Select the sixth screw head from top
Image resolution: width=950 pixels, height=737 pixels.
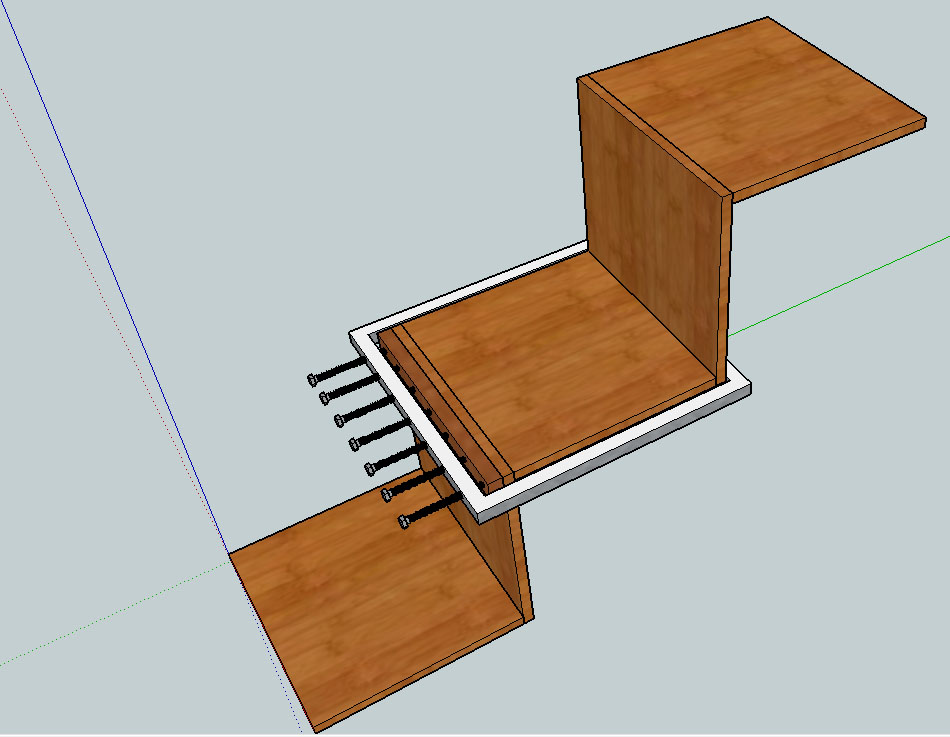click(389, 493)
